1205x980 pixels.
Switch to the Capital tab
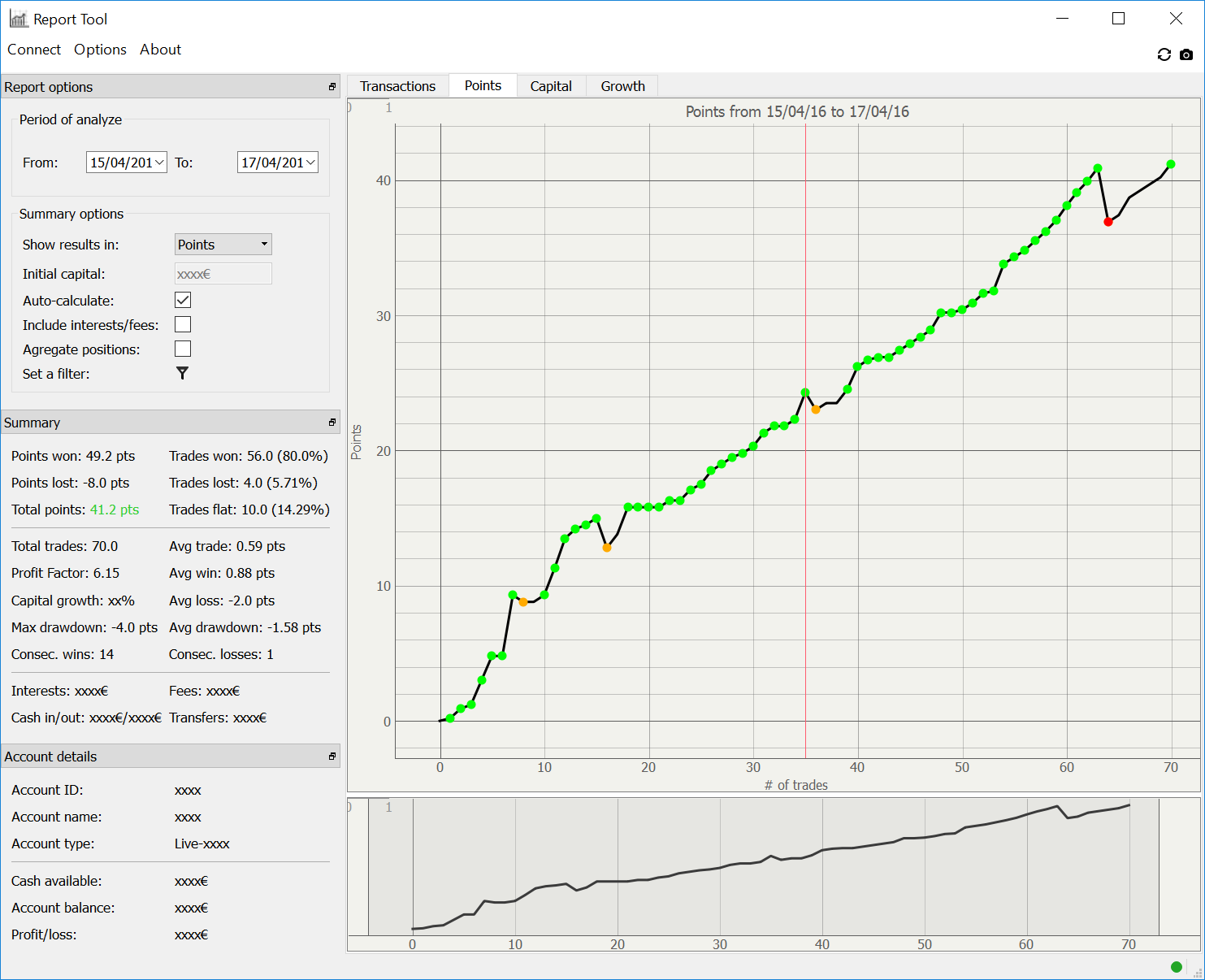(x=551, y=86)
